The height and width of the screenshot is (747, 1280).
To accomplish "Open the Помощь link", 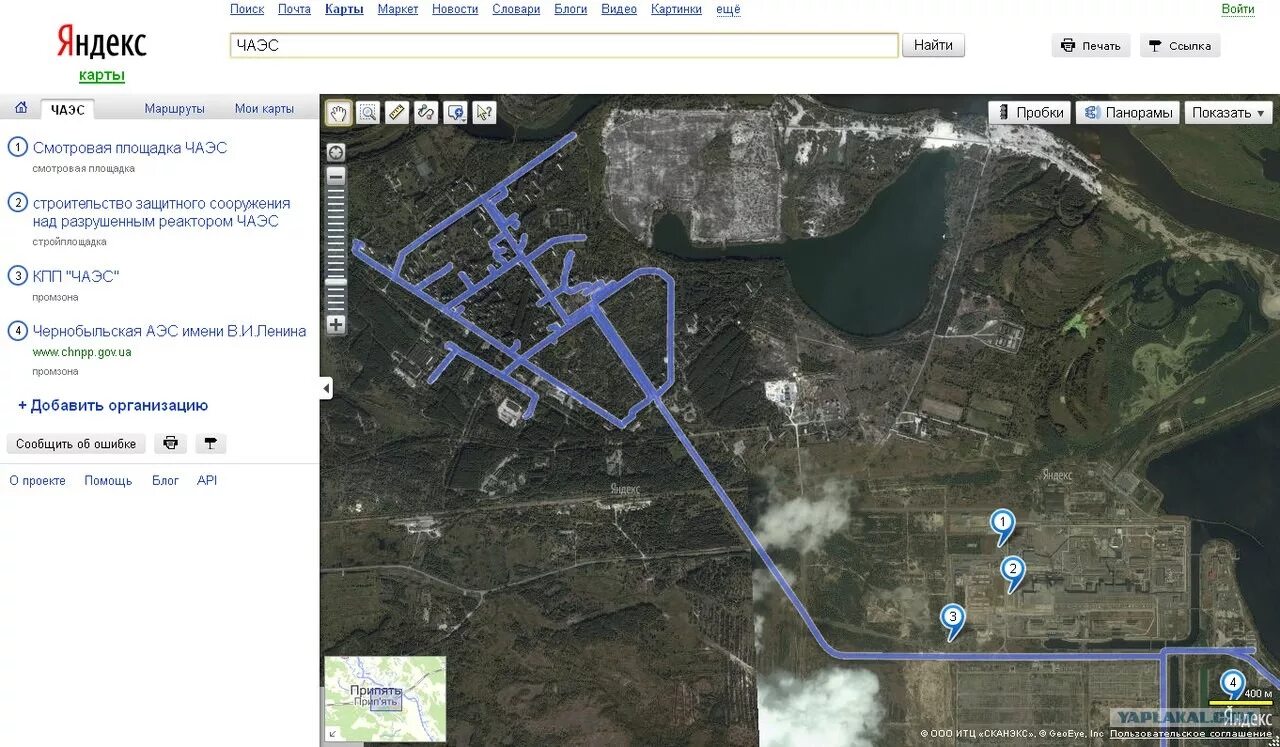I will [108, 481].
